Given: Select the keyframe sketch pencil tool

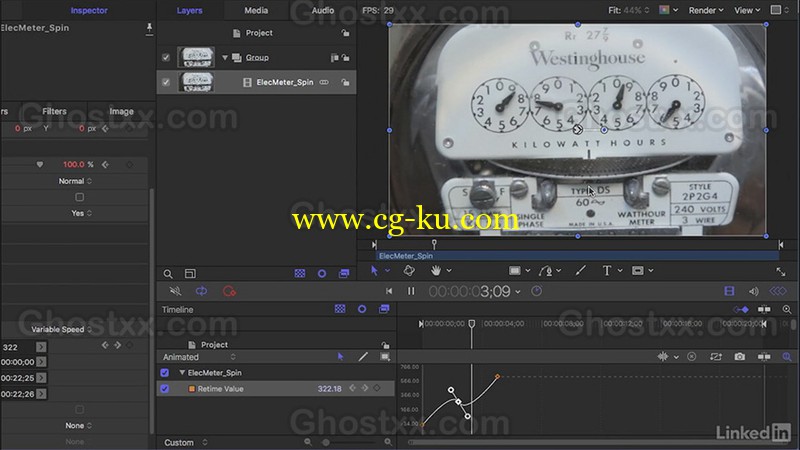Looking at the screenshot, I should coord(363,357).
